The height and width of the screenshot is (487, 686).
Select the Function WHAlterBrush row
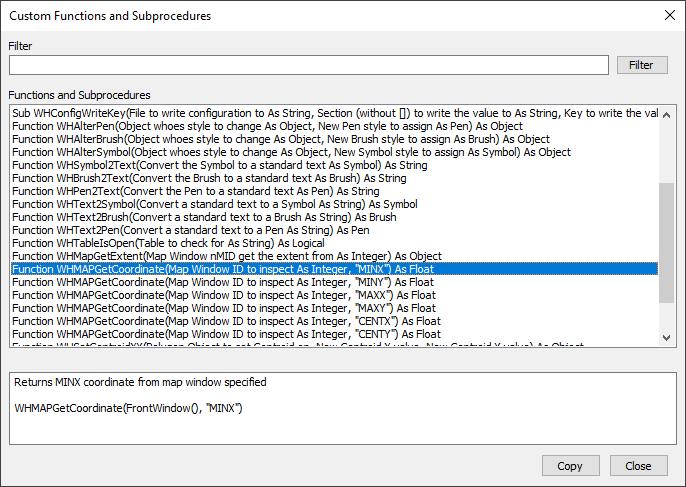point(335,139)
